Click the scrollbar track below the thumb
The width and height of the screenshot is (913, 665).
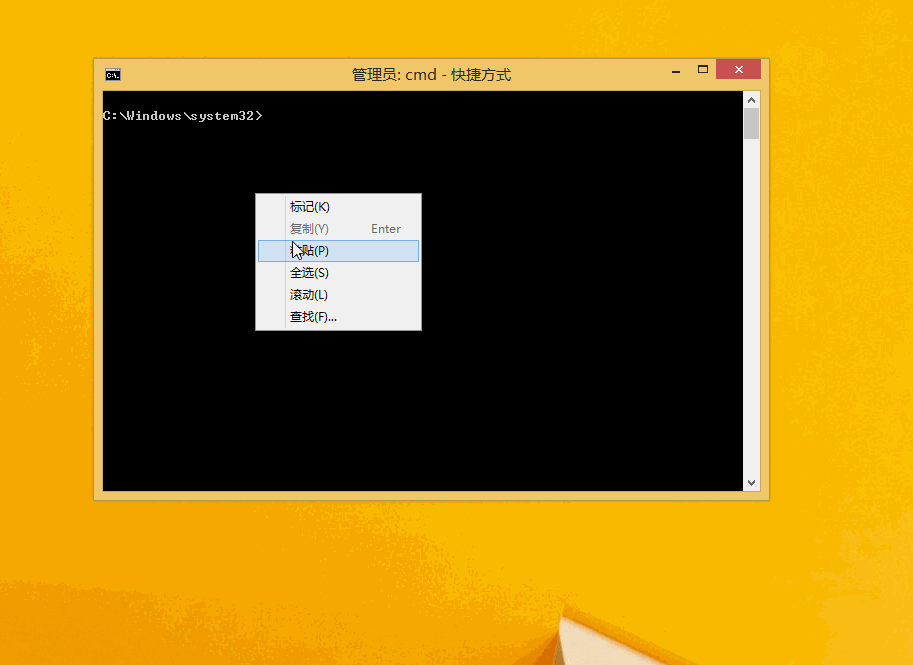(x=751, y=300)
